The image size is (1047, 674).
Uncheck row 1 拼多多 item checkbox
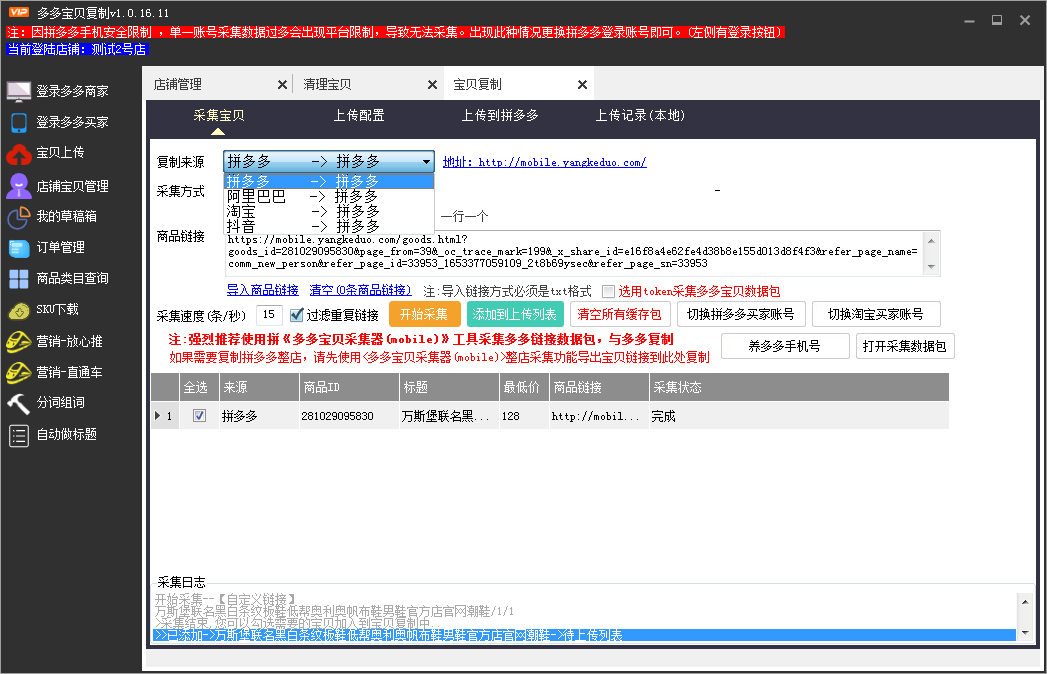199,415
